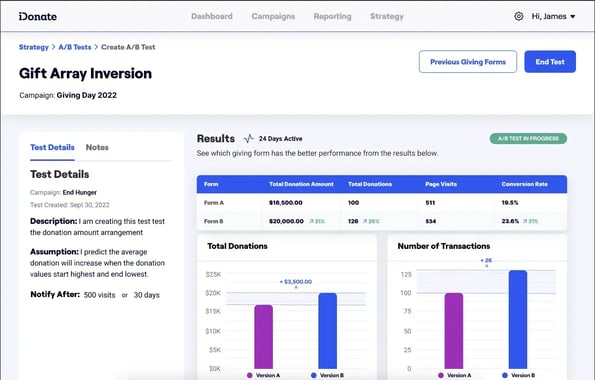Click the Test Created: Sept 30, 2022 text
The height and width of the screenshot is (380, 595).
[x=70, y=205]
